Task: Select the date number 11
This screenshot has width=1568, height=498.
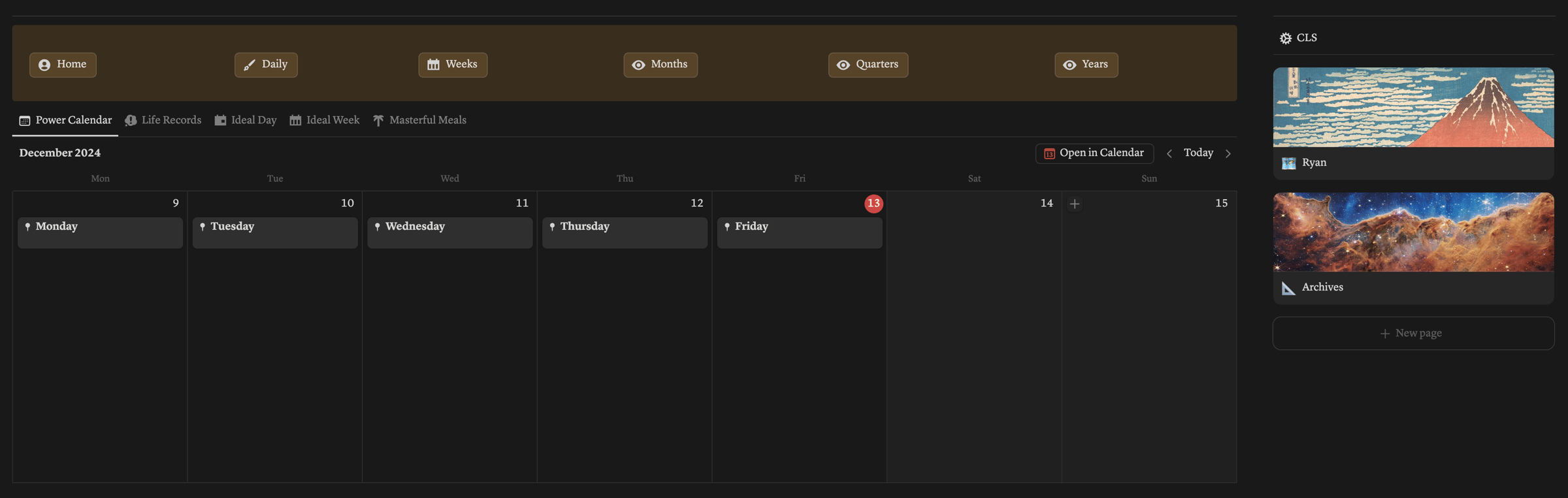Action: (x=522, y=203)
